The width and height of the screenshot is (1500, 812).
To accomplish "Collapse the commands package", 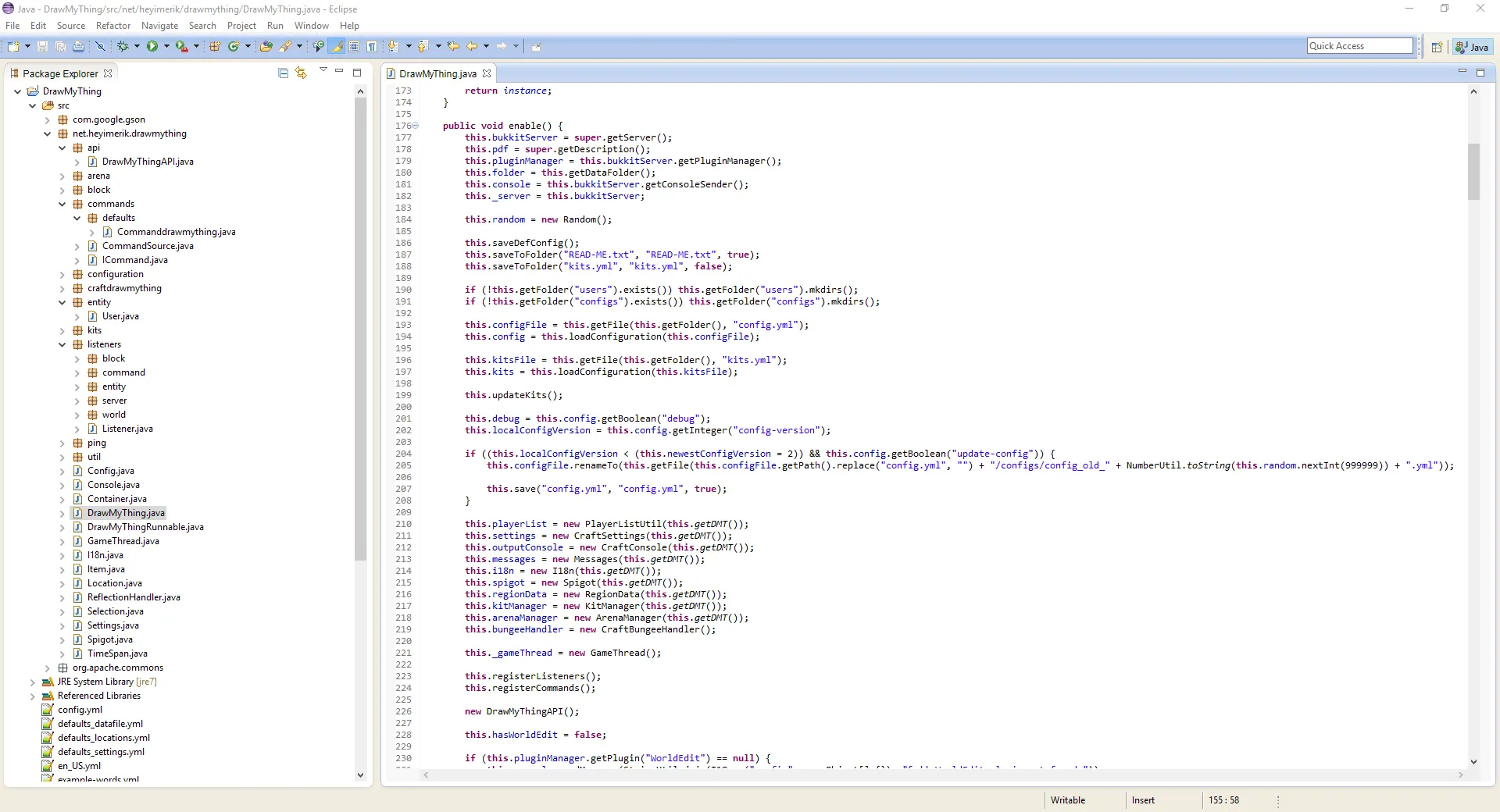I will click(62, 205).
